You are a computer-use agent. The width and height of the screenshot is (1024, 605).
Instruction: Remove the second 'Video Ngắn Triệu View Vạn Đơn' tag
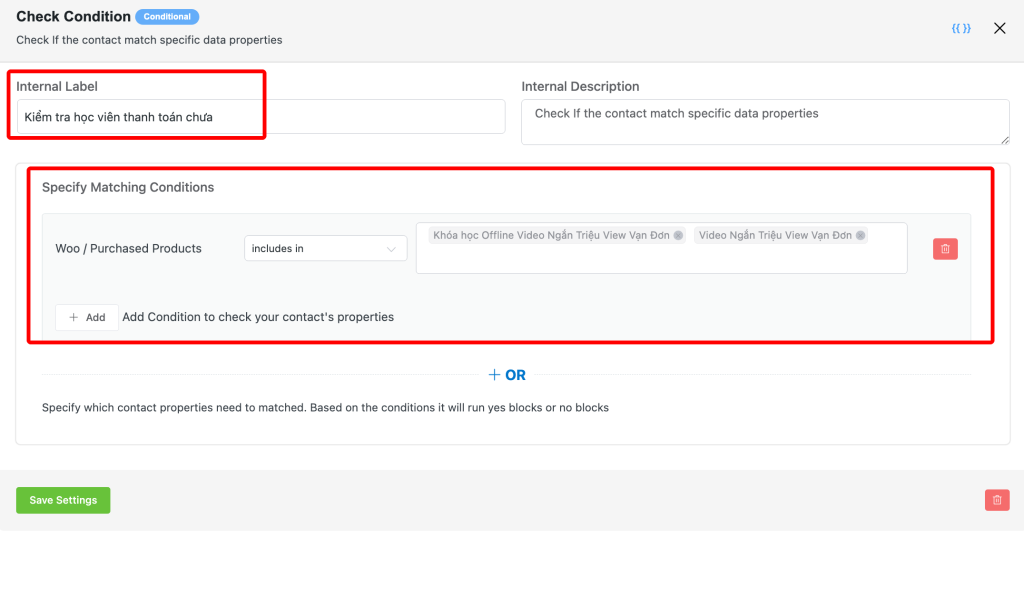pyautogui.click(x=860, y=236)
